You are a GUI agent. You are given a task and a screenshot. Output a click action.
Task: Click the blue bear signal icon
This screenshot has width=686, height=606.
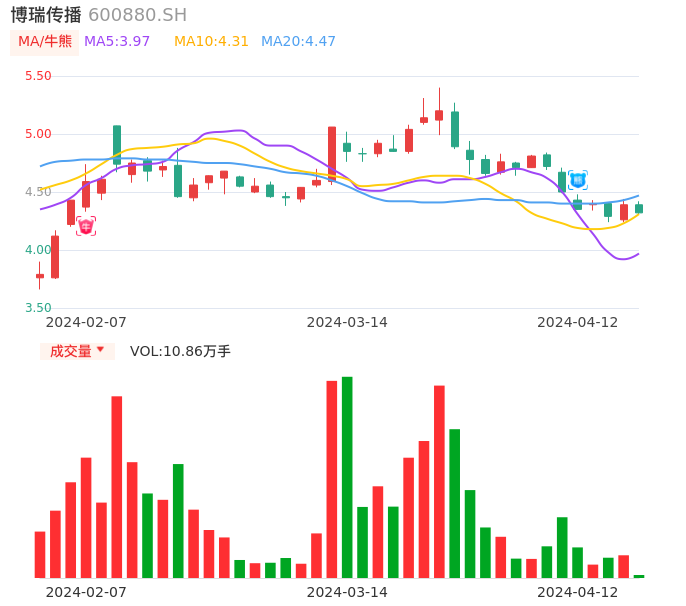coord(577,180)
